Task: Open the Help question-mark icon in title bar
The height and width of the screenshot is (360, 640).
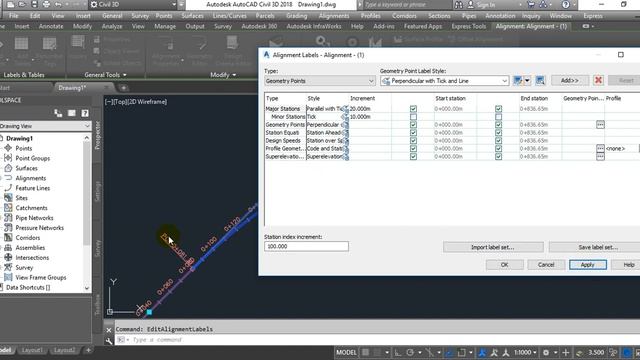Action: (565, 4)
